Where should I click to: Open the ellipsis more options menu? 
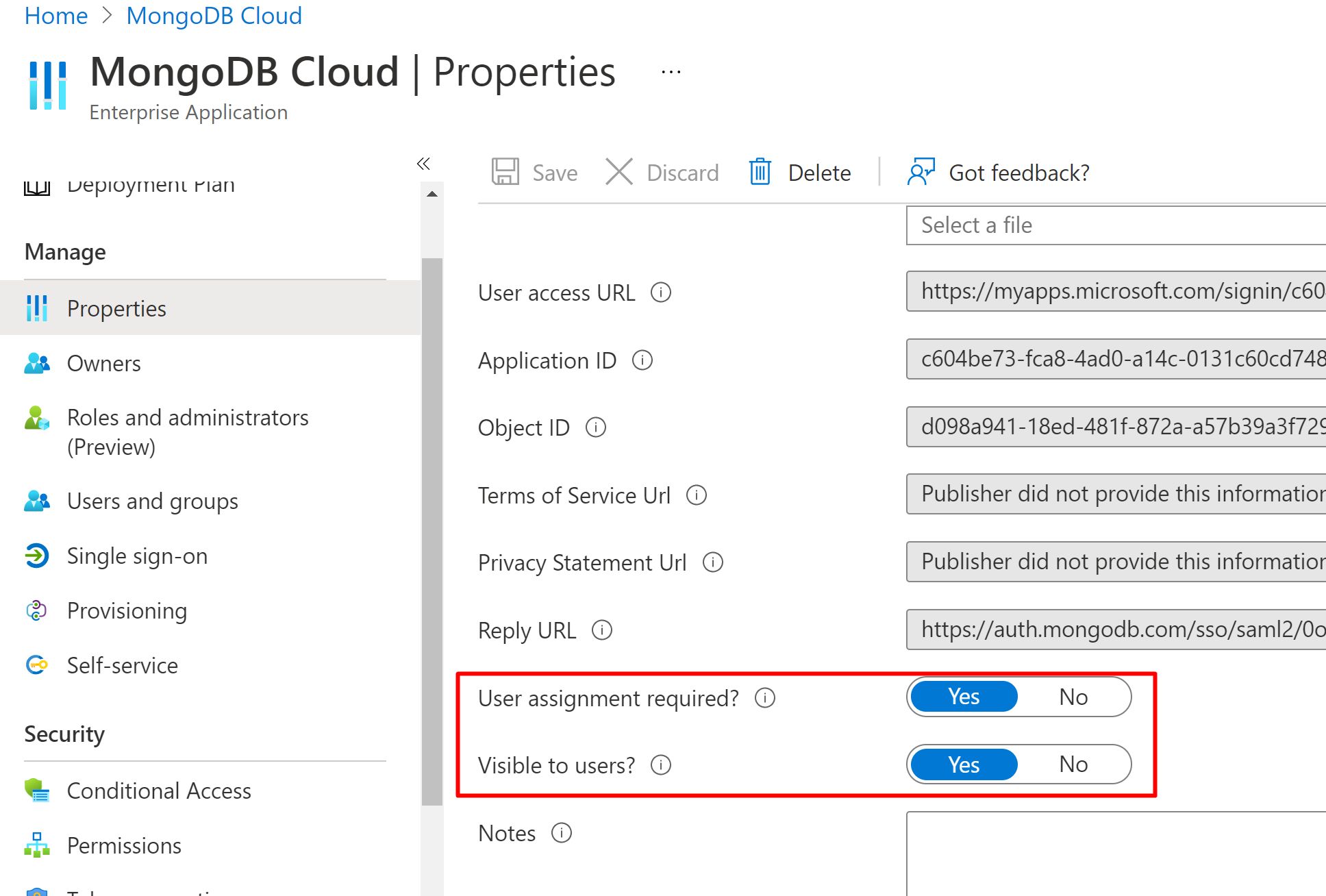pos(671,72)
